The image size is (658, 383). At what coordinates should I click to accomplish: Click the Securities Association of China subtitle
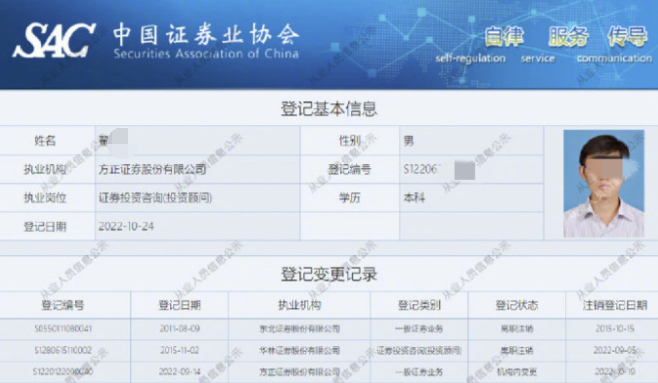tap(206, 54)
